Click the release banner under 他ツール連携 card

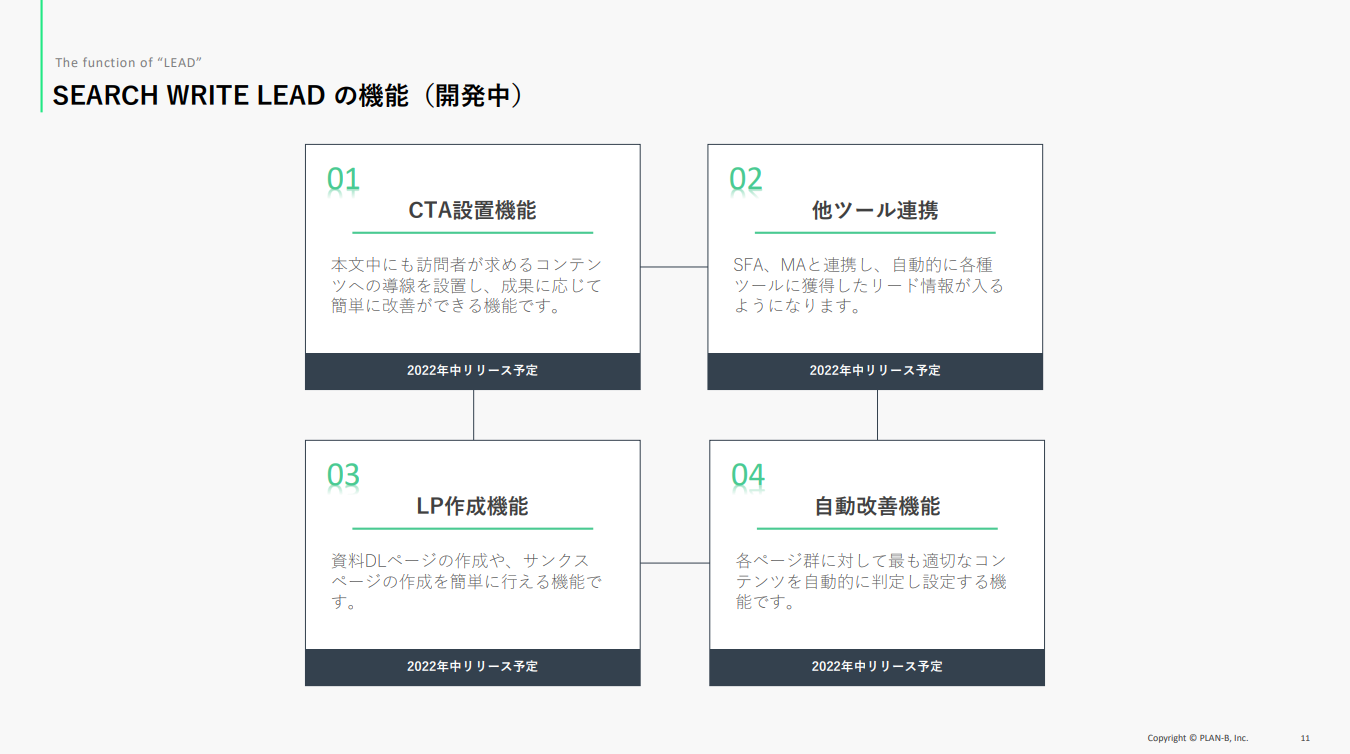pyautogui.click(x=875, y=371)
